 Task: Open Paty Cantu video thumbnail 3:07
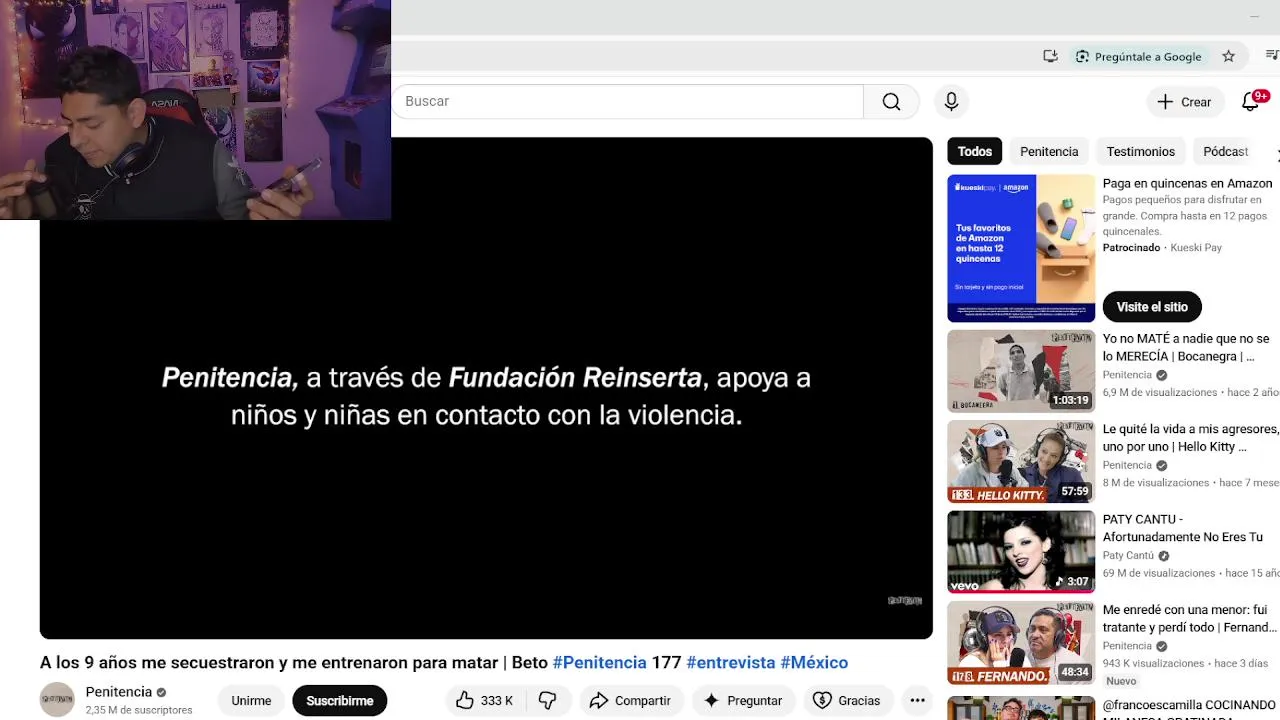point(1021,552)
